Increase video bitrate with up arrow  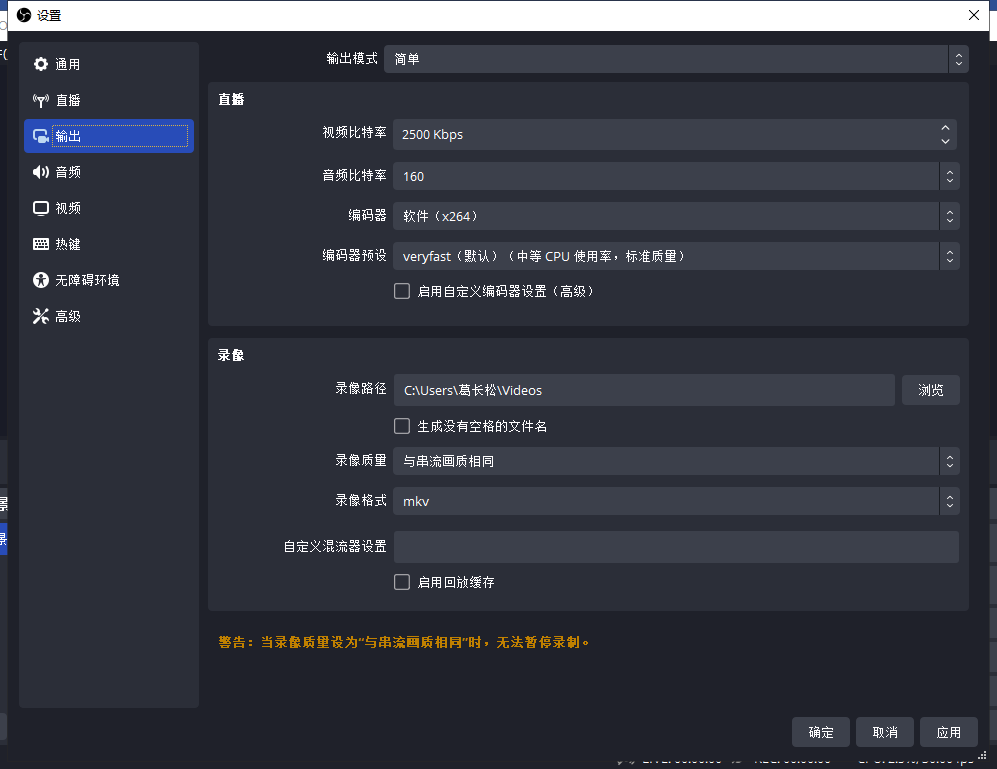(946, 128)
